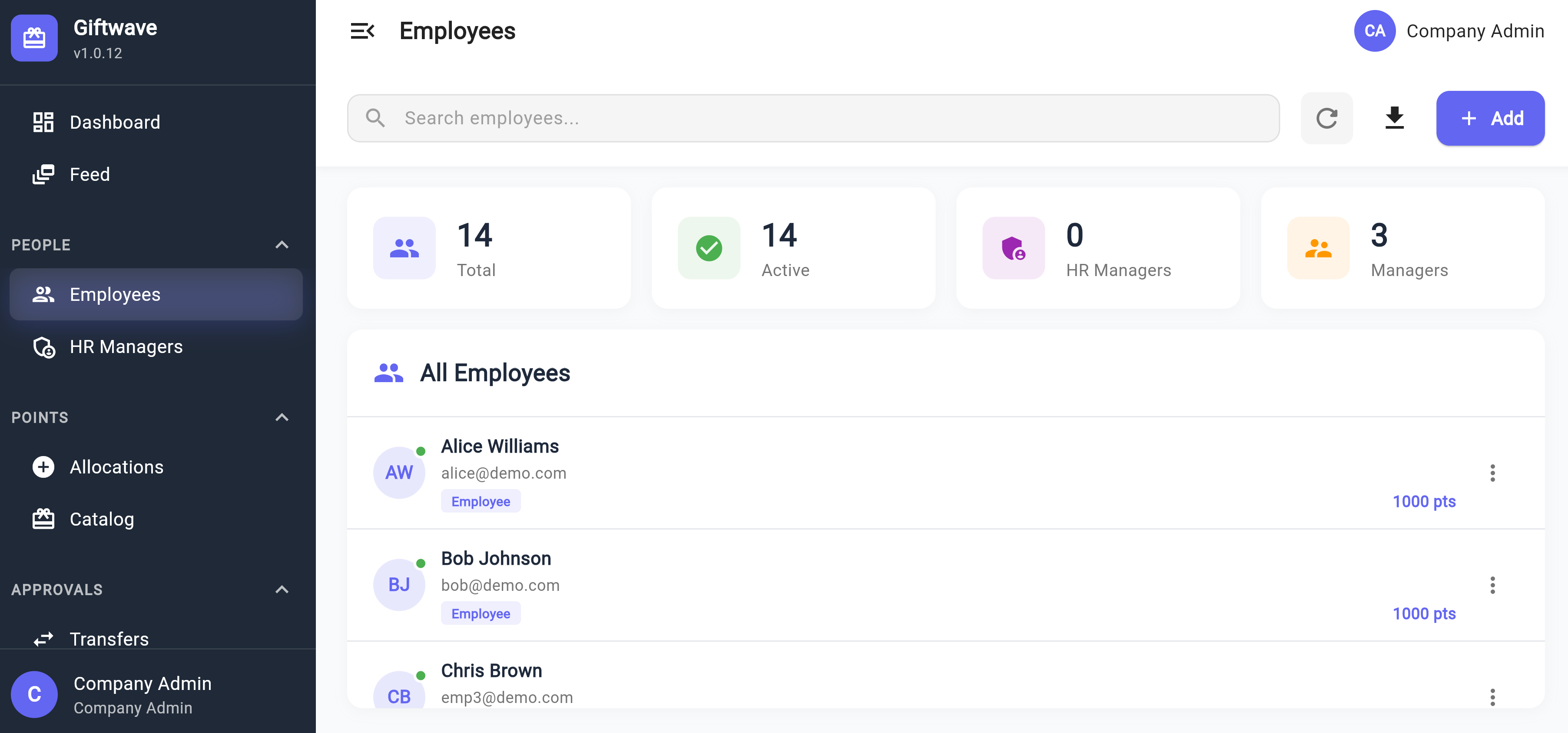Click the HR Managers sidebar shield icon
1568x733 pixels.
click(x=44, y=347)
